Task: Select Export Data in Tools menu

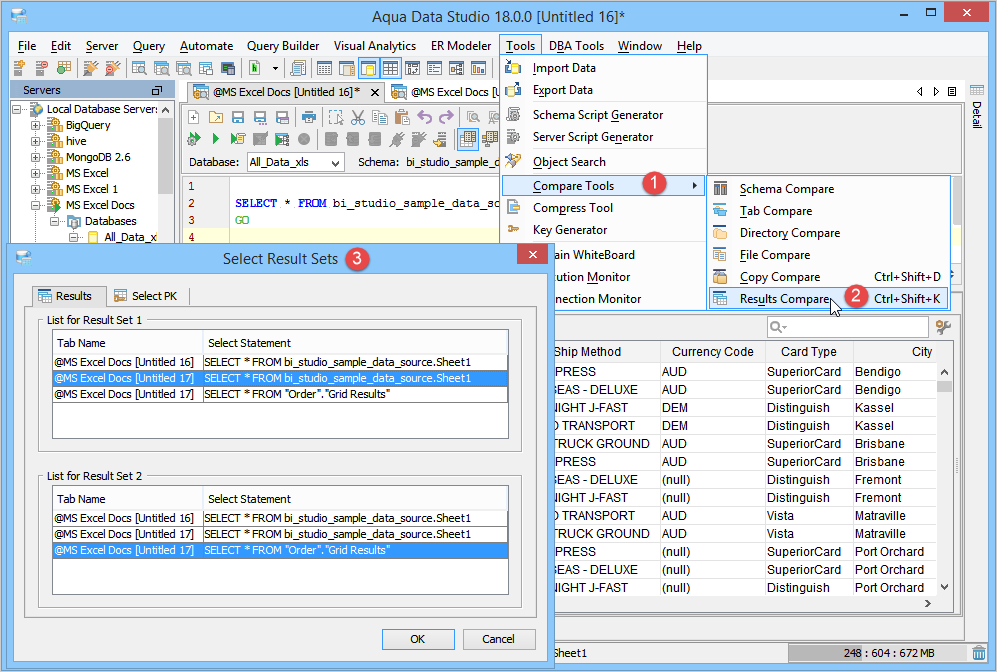Action: (x=562, y=90)
